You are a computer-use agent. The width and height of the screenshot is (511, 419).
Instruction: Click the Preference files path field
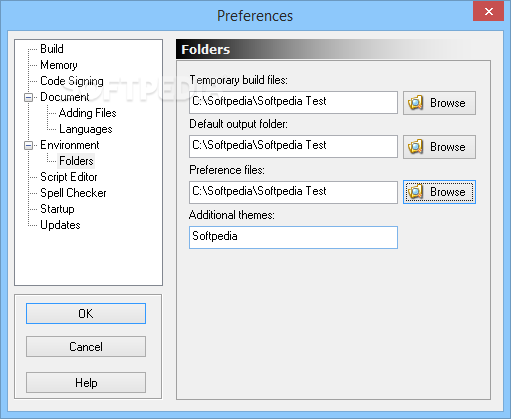pyautogui.click(x=293, y=192)
